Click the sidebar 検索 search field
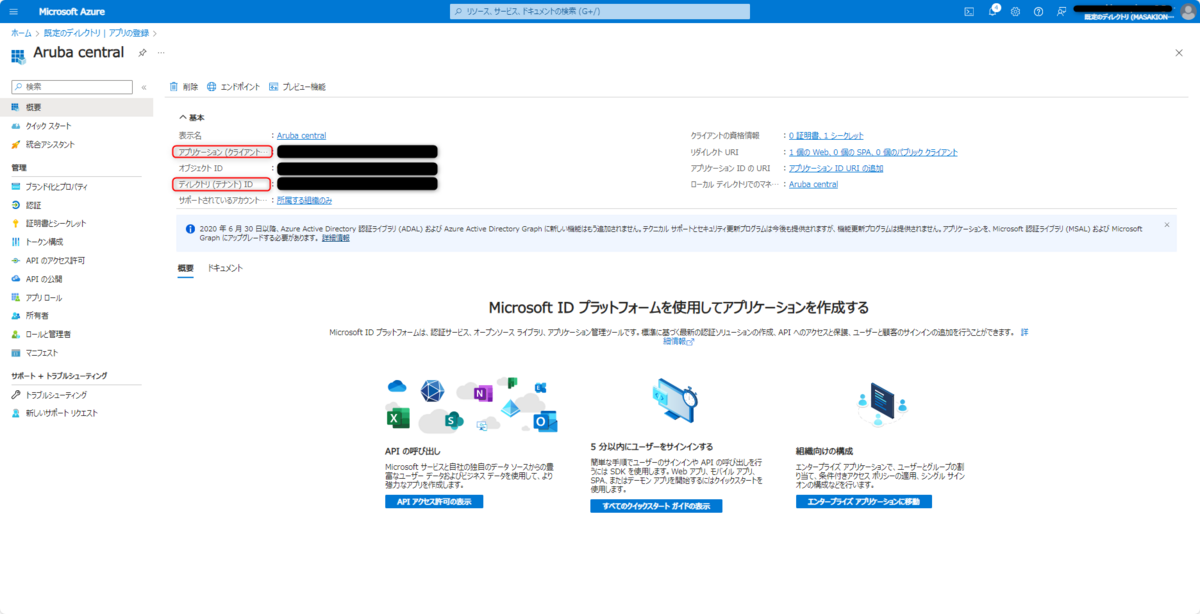The image size is (1200, 614). click(x=71, y=87)
